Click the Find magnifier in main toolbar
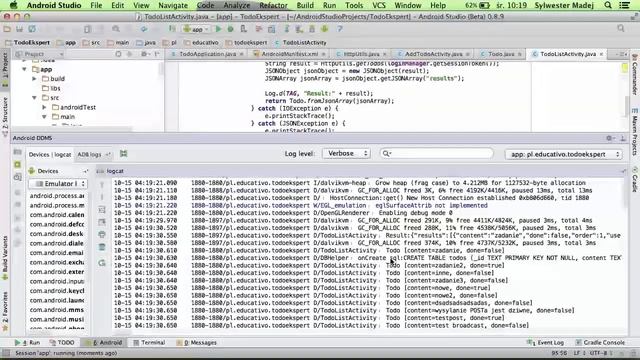 [x=116, y=29]
